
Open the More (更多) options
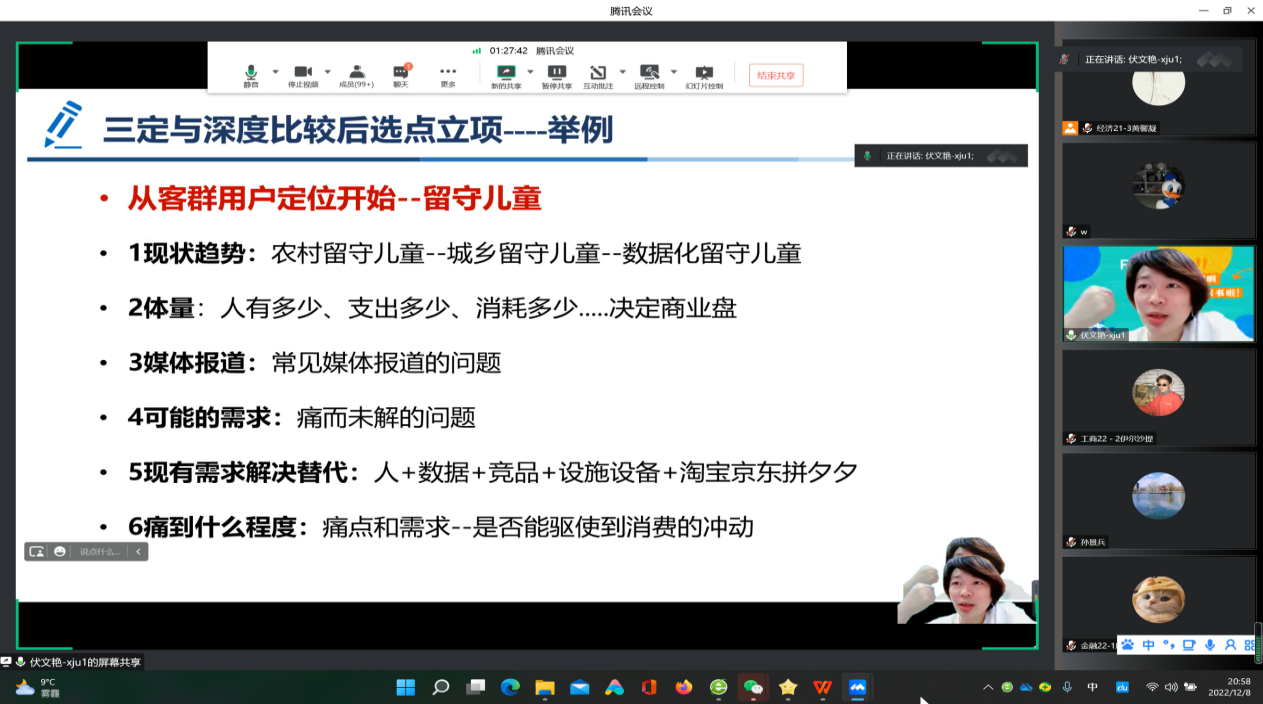pos(448,75)
